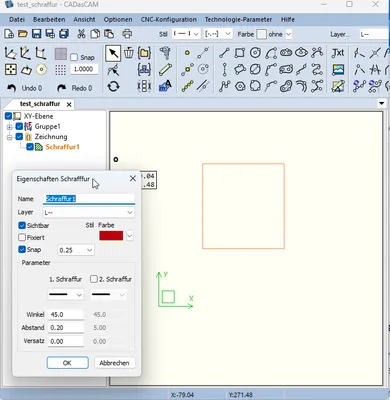
Task: Click the trash bin delete icon
Action: (129, 53)
